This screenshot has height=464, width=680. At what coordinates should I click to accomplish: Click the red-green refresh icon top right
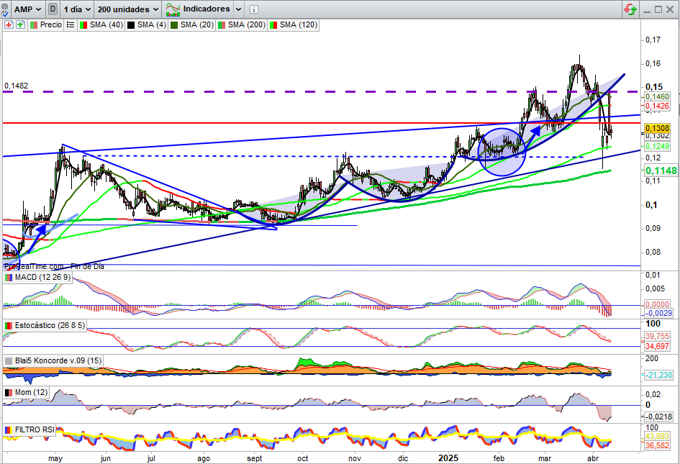630,9
